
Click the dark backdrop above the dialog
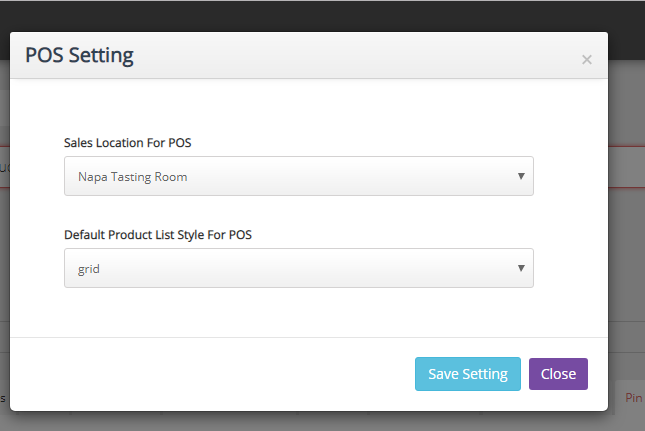click(x=320, y=14)
